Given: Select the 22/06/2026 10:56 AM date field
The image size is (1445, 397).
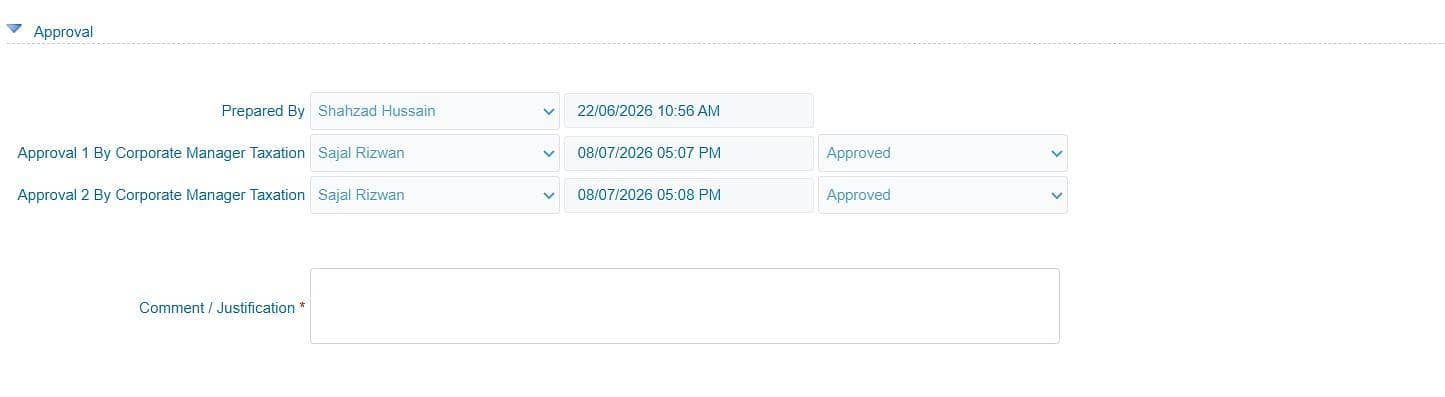Looking at the screenshot, I should pyautogui.click(x=689, y=111).
